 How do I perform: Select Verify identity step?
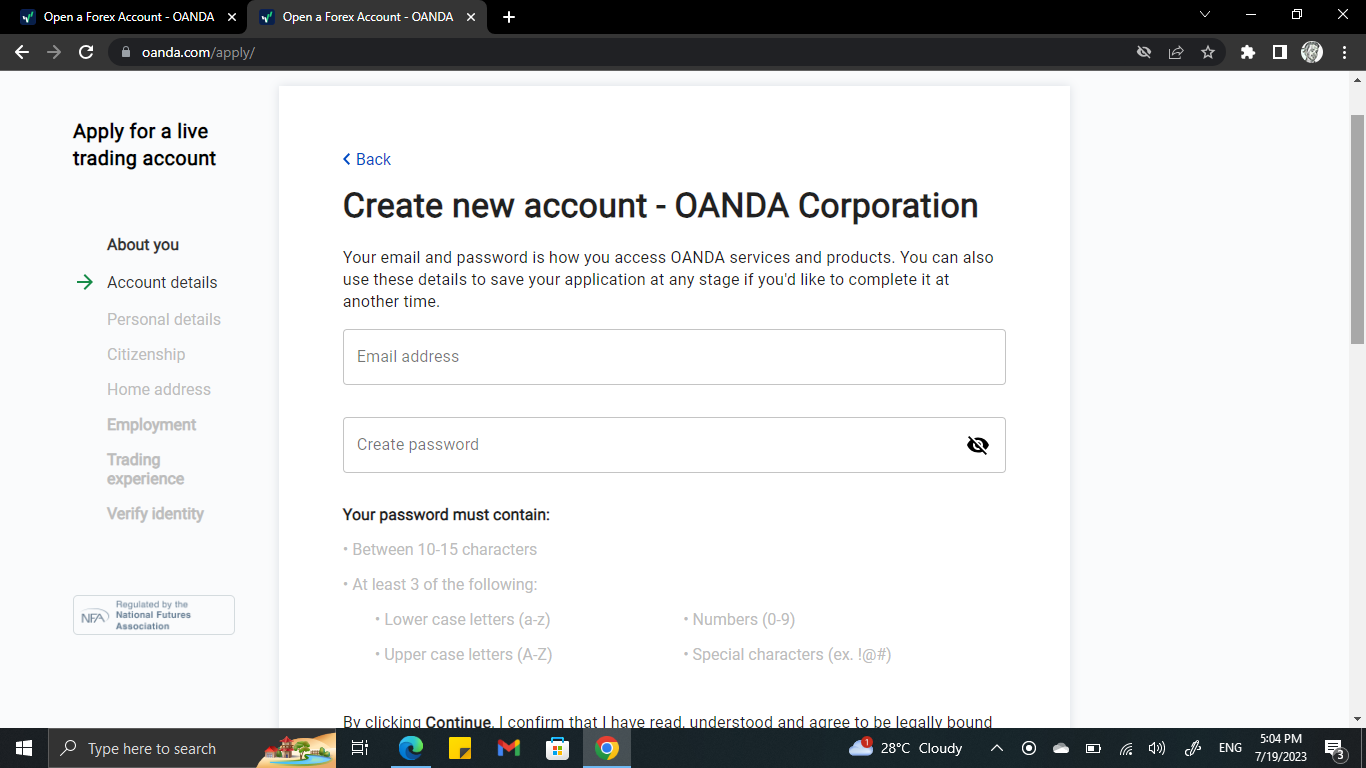155,514
